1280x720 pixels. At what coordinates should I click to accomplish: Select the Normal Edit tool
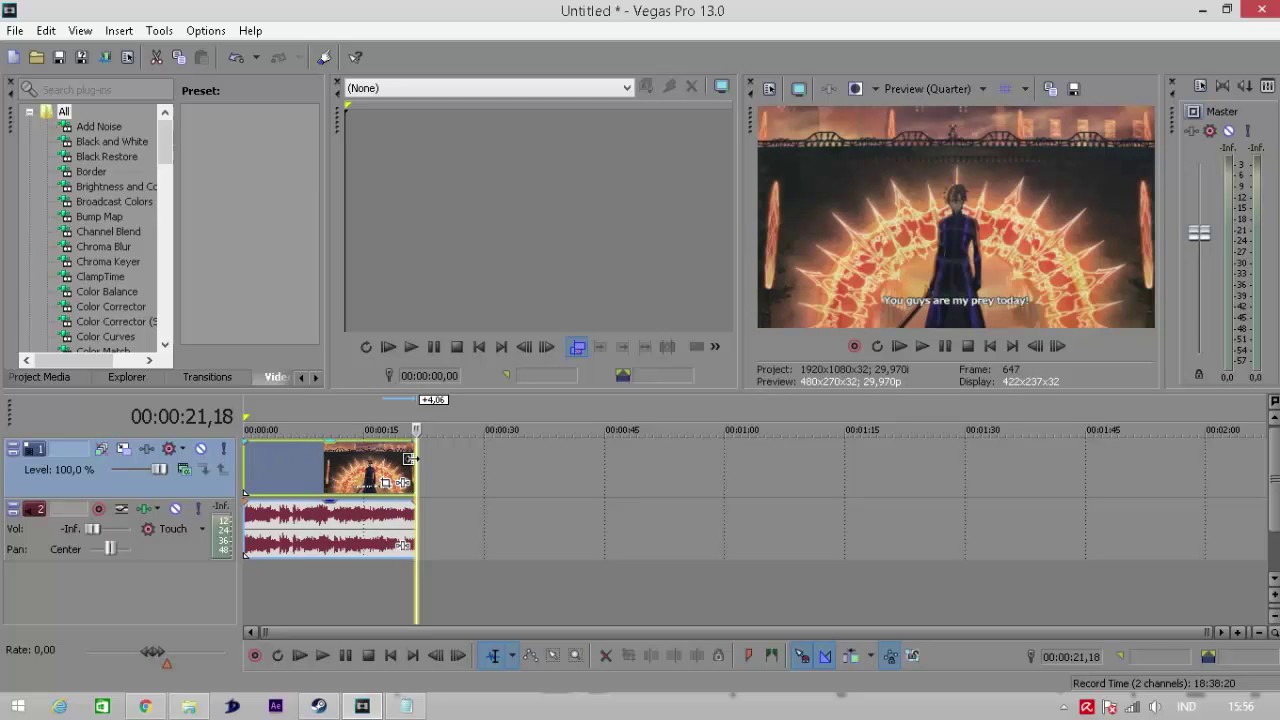click(x=493, y=656)
